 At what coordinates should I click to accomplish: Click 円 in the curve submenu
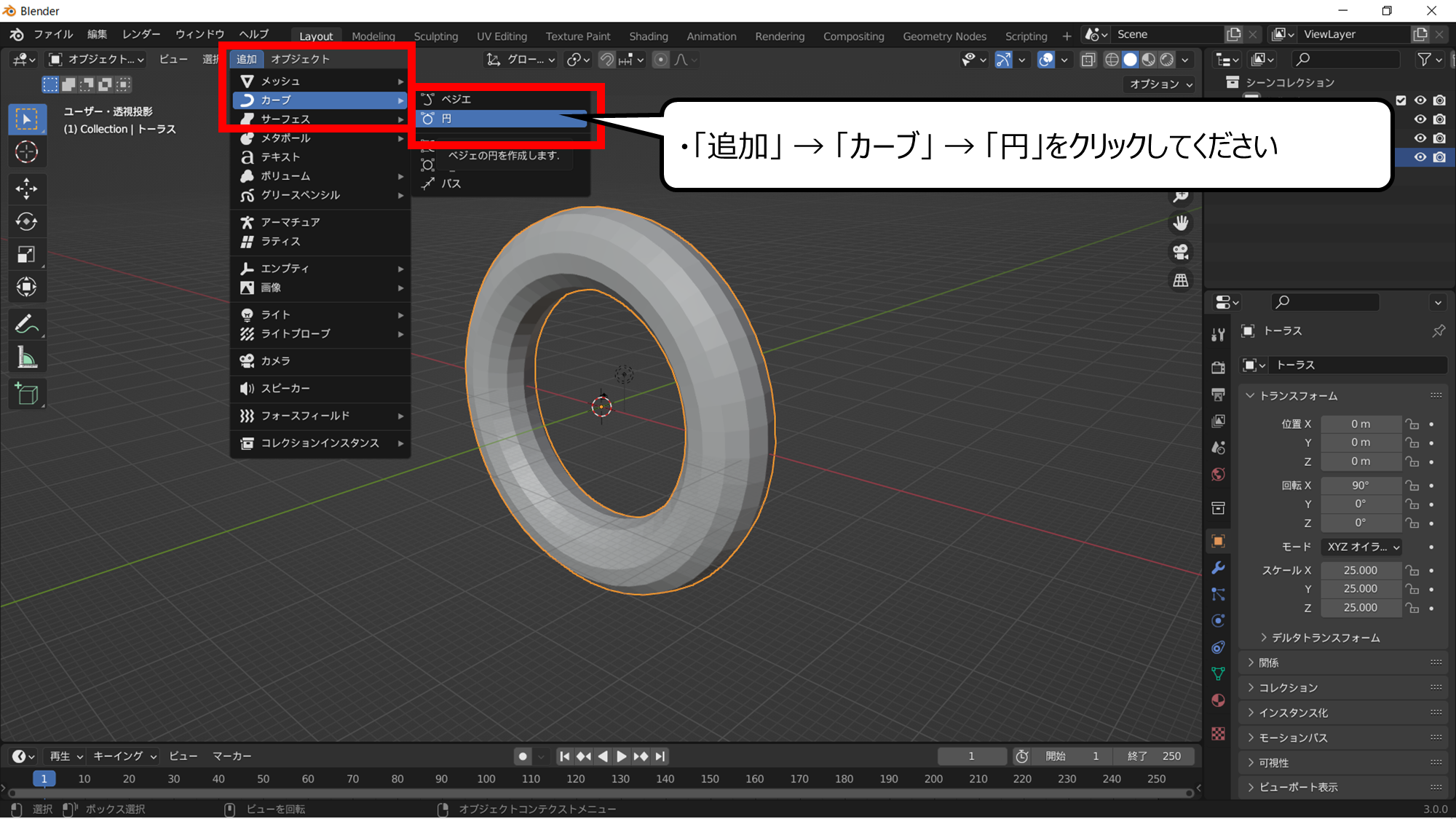coord(502,119)
